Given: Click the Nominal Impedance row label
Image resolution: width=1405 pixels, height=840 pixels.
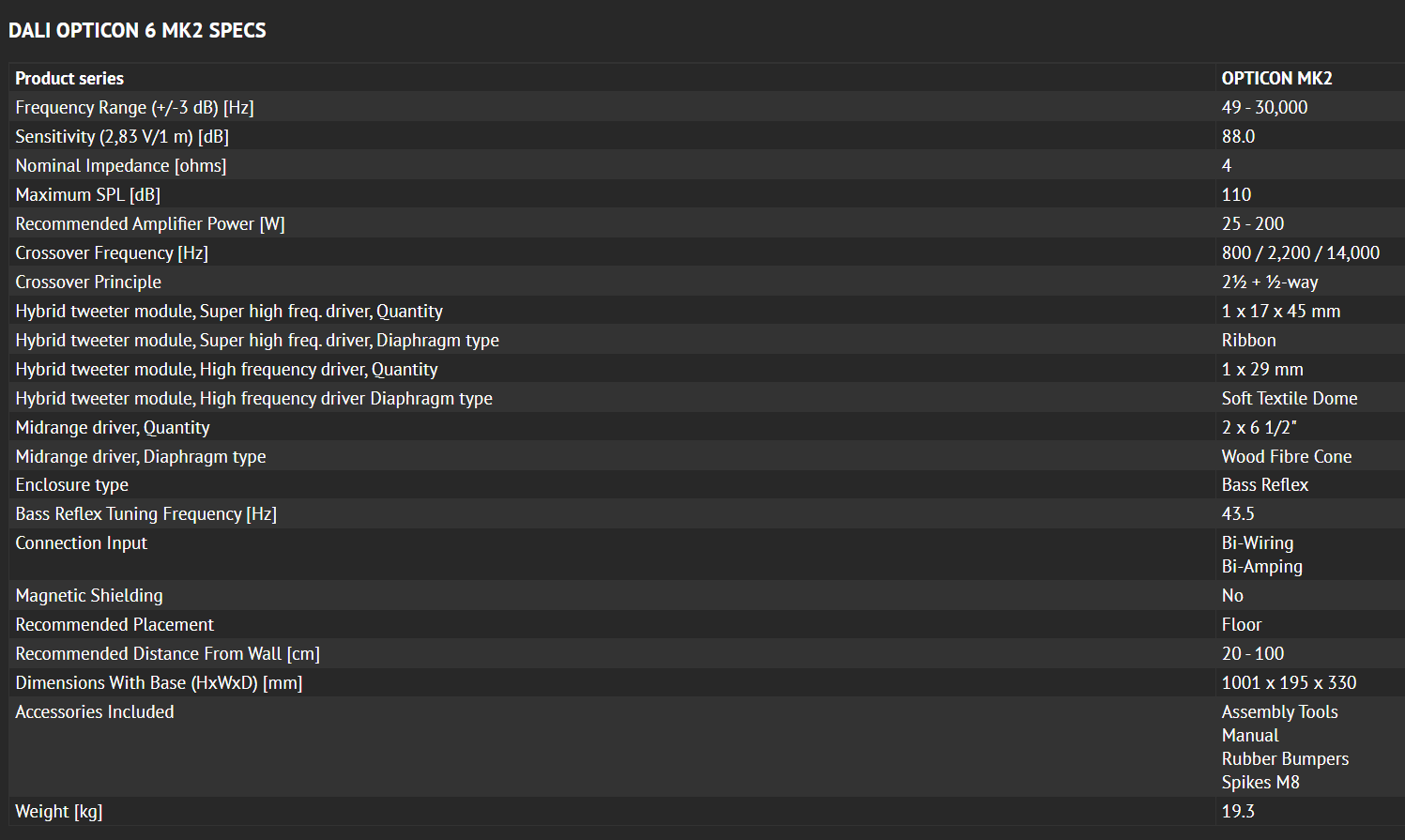Looking at the screenshot, I should pyautogui.click(x=121, y=166).
